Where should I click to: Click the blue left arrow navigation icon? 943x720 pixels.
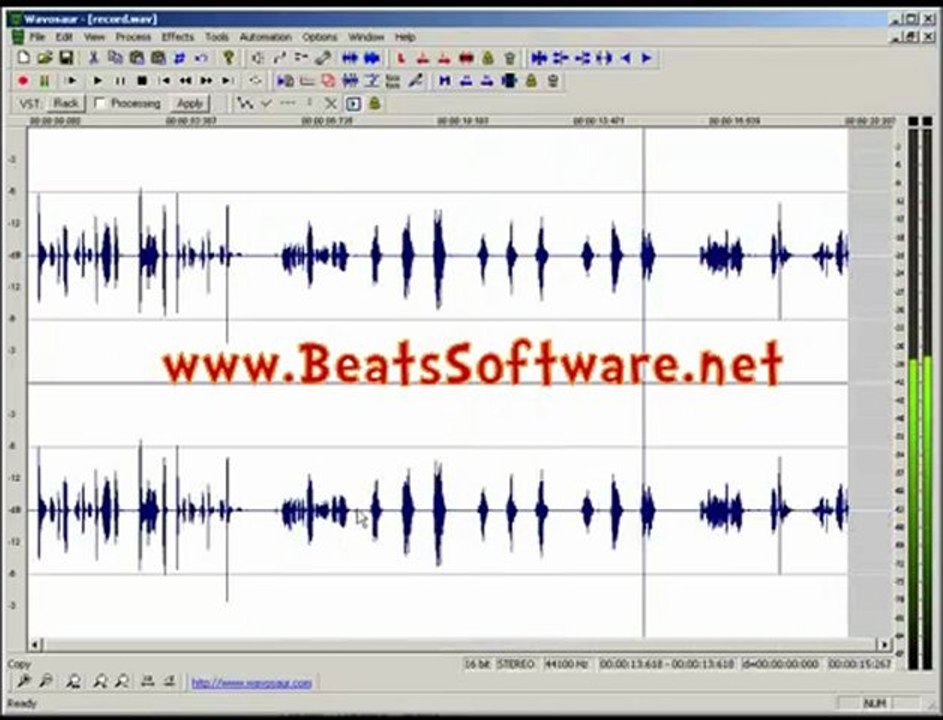pyautogui.click(x=625, y=58)
